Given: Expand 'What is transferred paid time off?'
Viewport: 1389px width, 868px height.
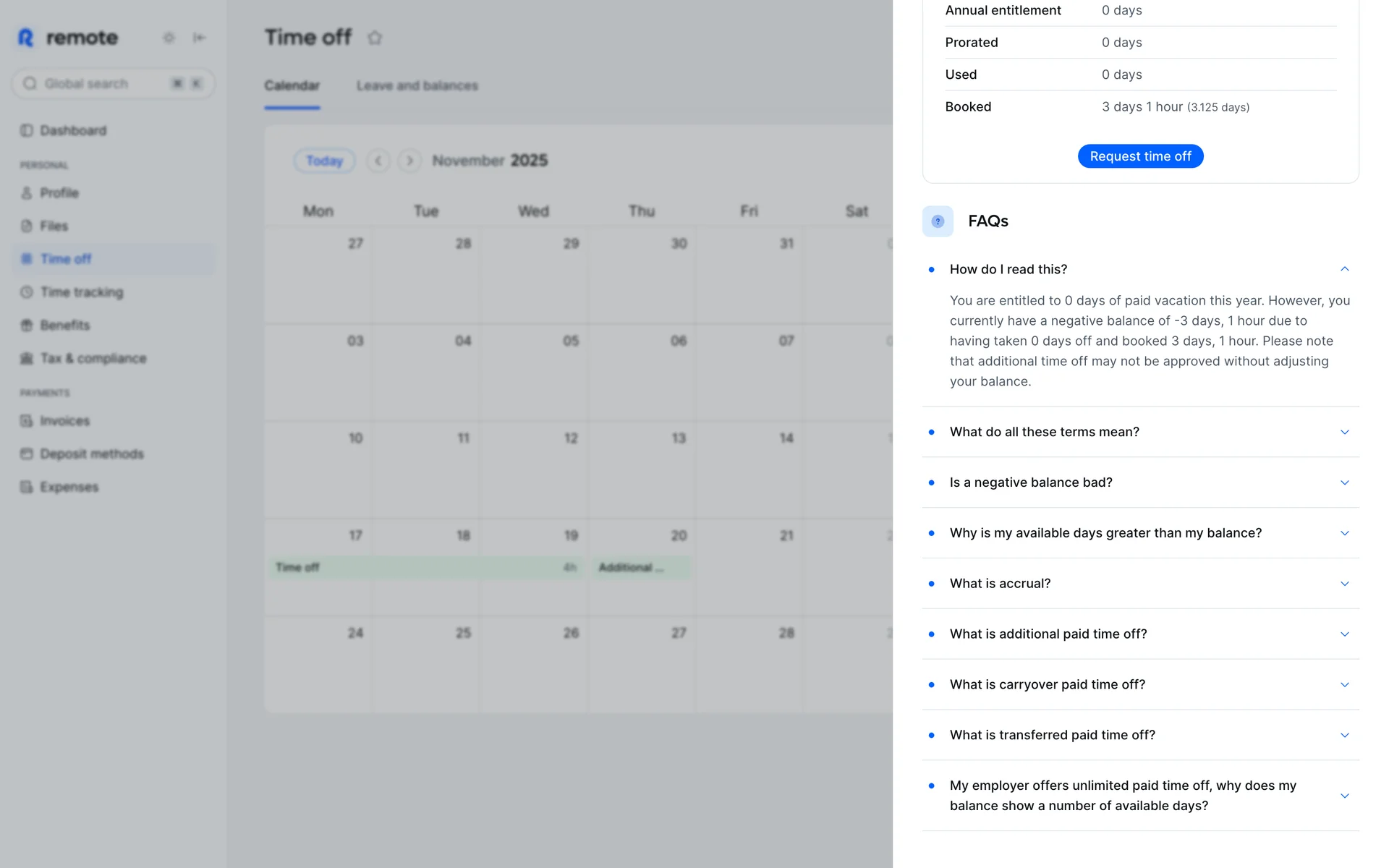Looking at the screenshot, I should click(x=1344, y=735).
